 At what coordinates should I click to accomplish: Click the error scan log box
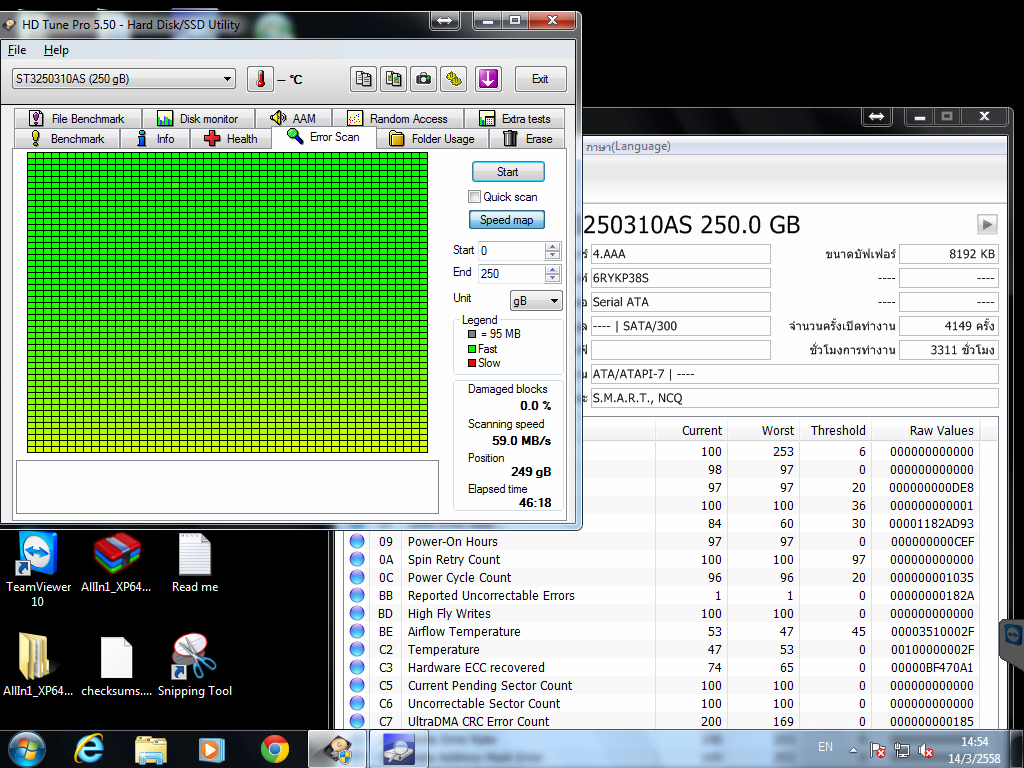(227, 487)
